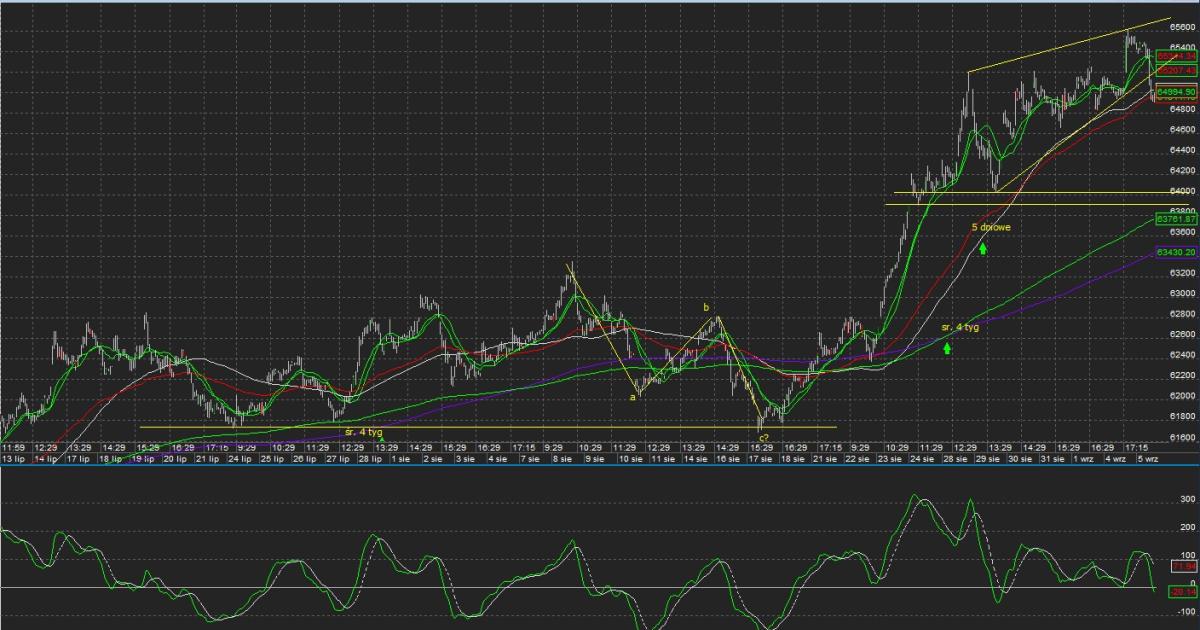The height and width of the screenshot is (630, 1200).
Task: Select the 'c?' wave label
Action: point(763,438)
